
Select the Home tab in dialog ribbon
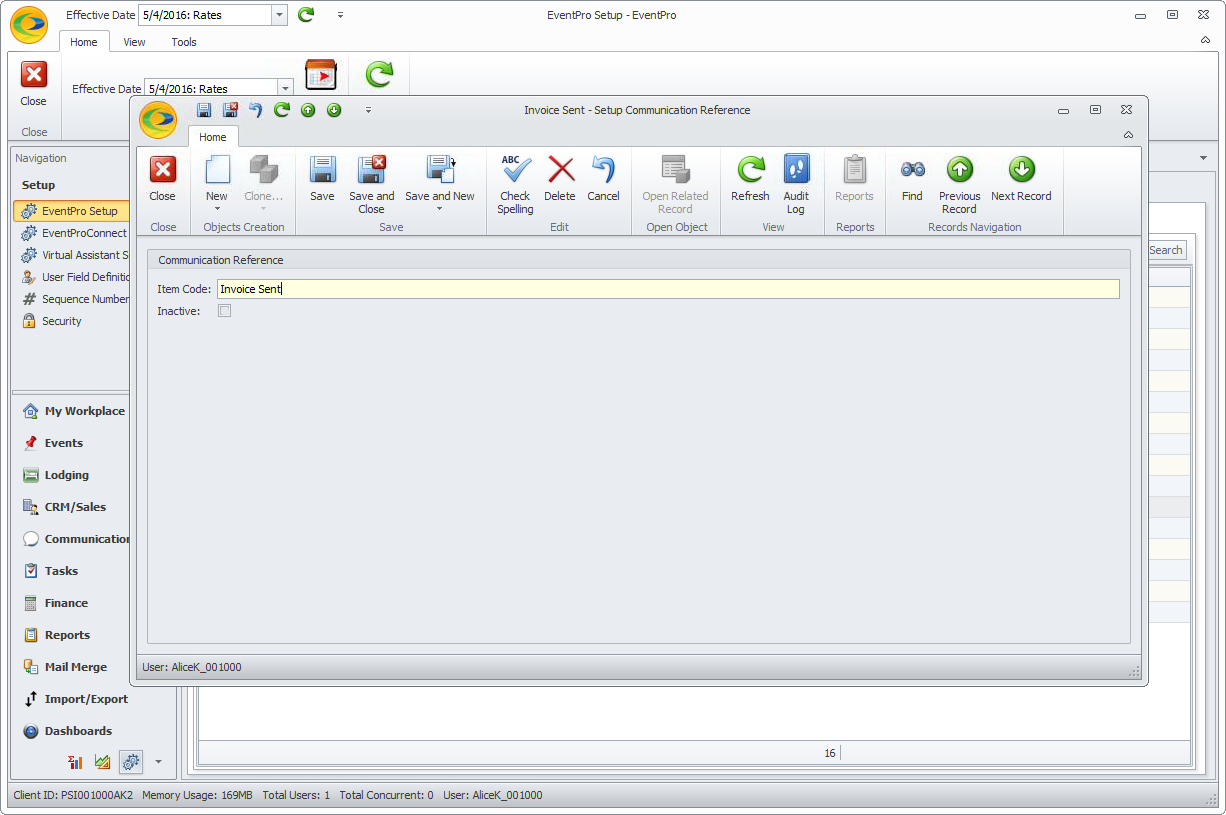pyautogui.click(x=213, y=137)
